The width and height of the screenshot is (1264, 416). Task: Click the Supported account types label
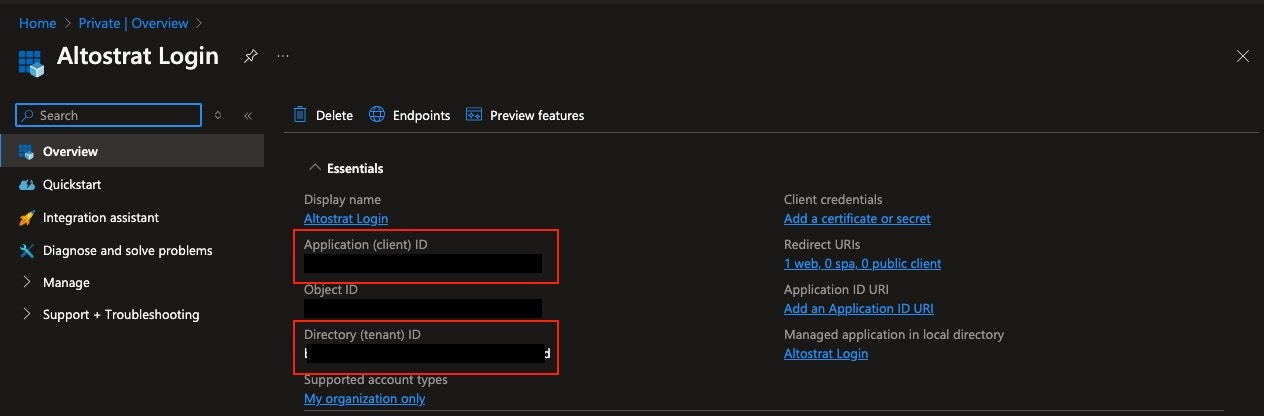[376, 379]
